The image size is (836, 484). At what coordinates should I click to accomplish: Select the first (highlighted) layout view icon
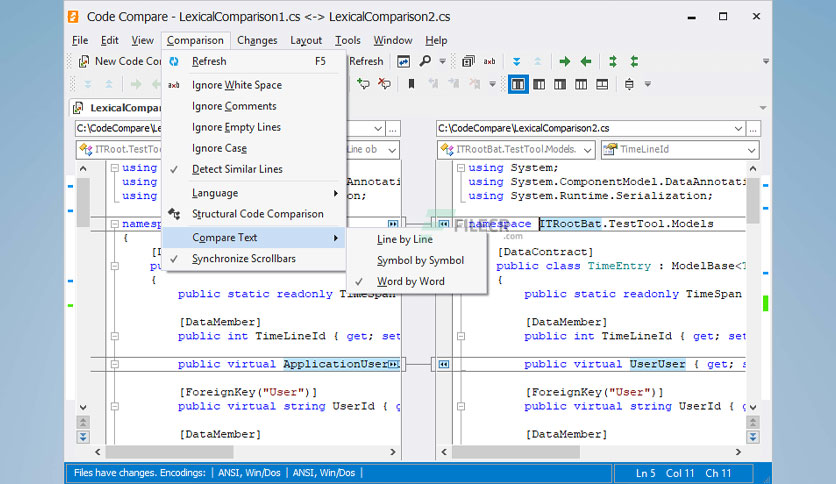[518, 84]
